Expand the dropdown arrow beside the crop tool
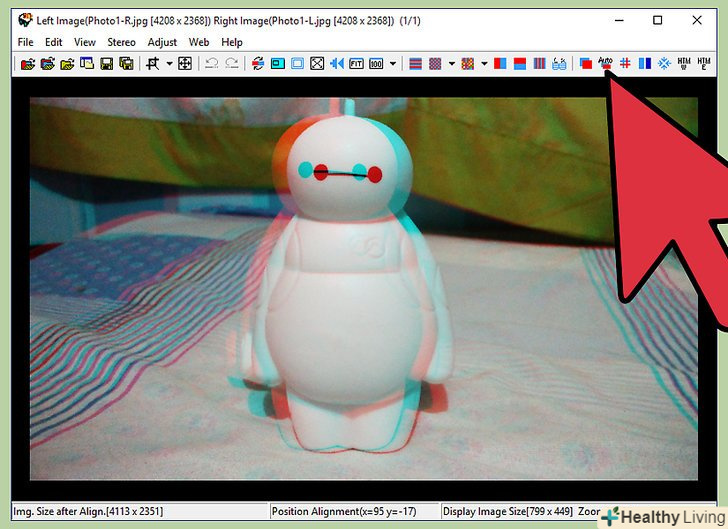The height and width of the screenshot is (529, 728). (169, 63)
